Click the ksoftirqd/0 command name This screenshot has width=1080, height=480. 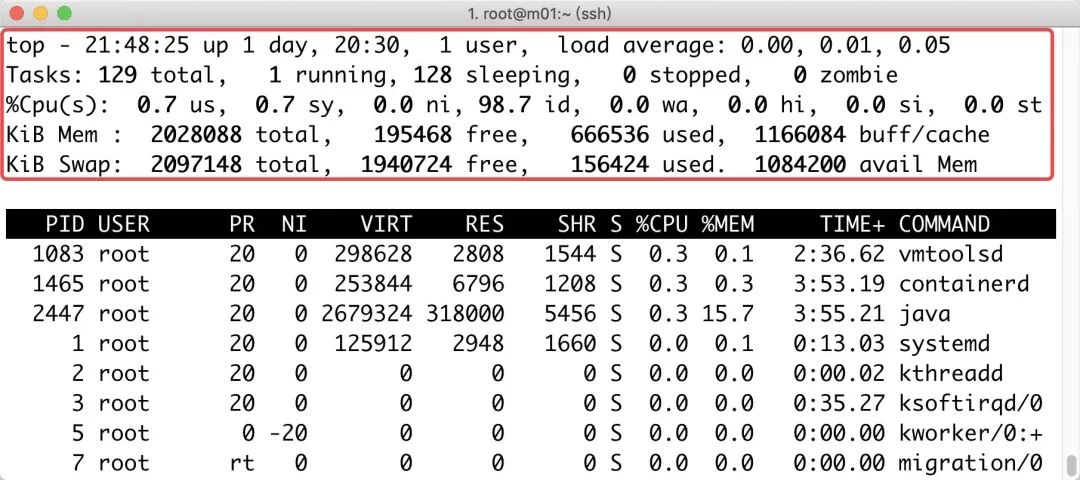pyautogui.click(x=970, y=404)
